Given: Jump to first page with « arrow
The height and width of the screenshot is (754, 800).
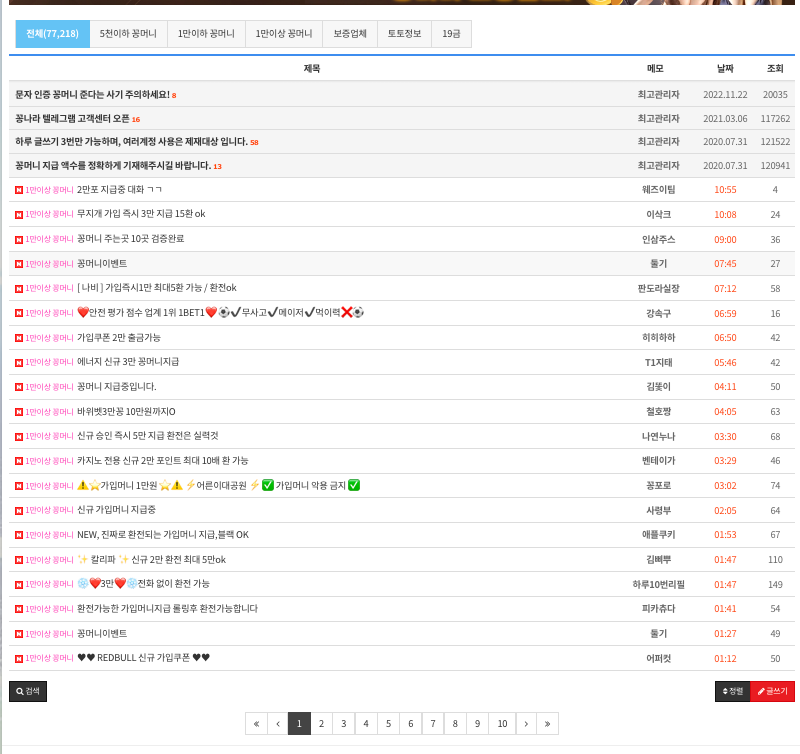Looking at the screenshot, I should (256, 724).
